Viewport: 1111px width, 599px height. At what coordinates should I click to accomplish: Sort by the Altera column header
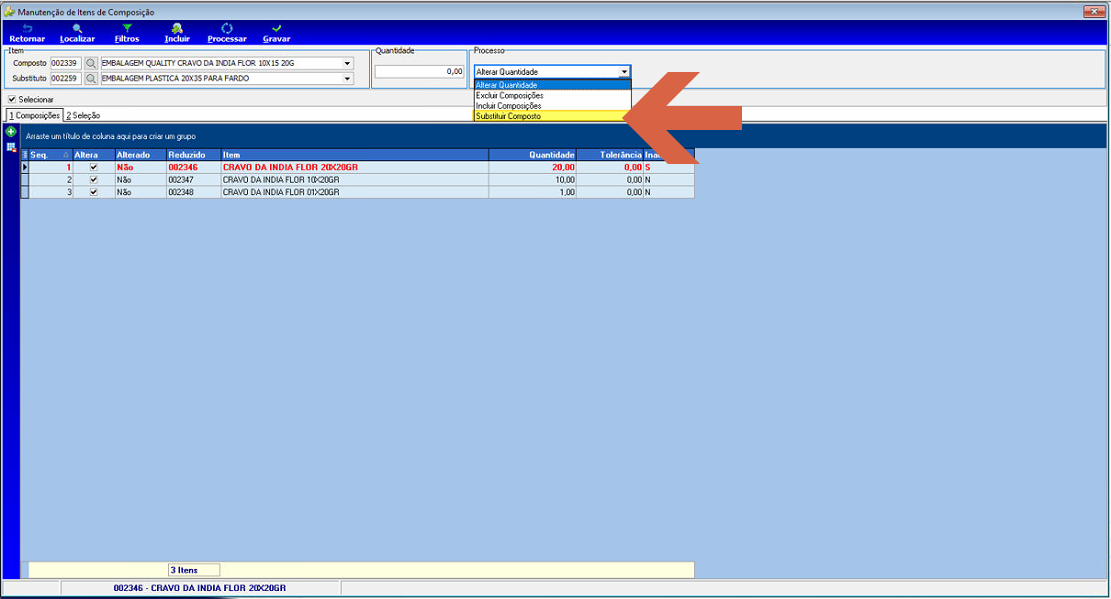94,155
